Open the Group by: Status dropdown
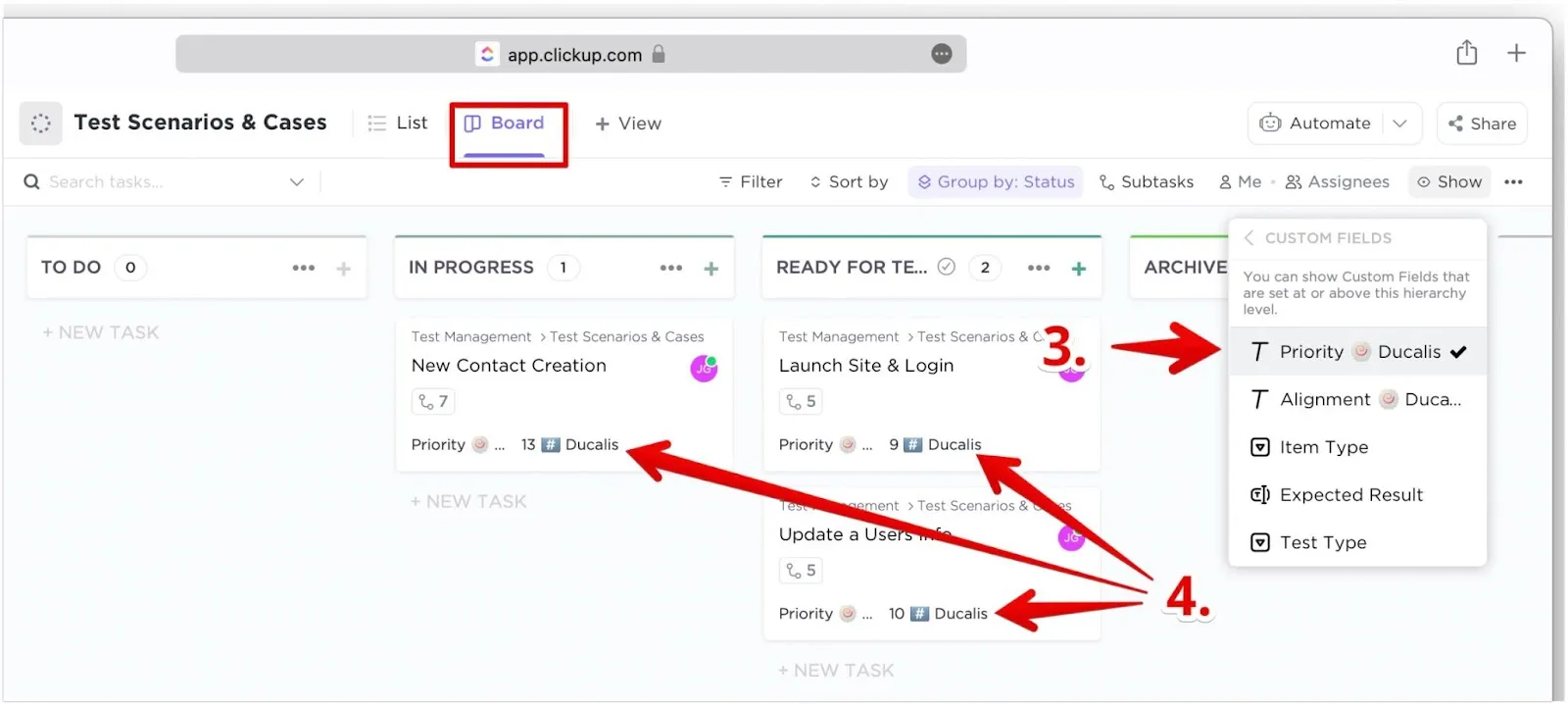 tap(995, 182)
